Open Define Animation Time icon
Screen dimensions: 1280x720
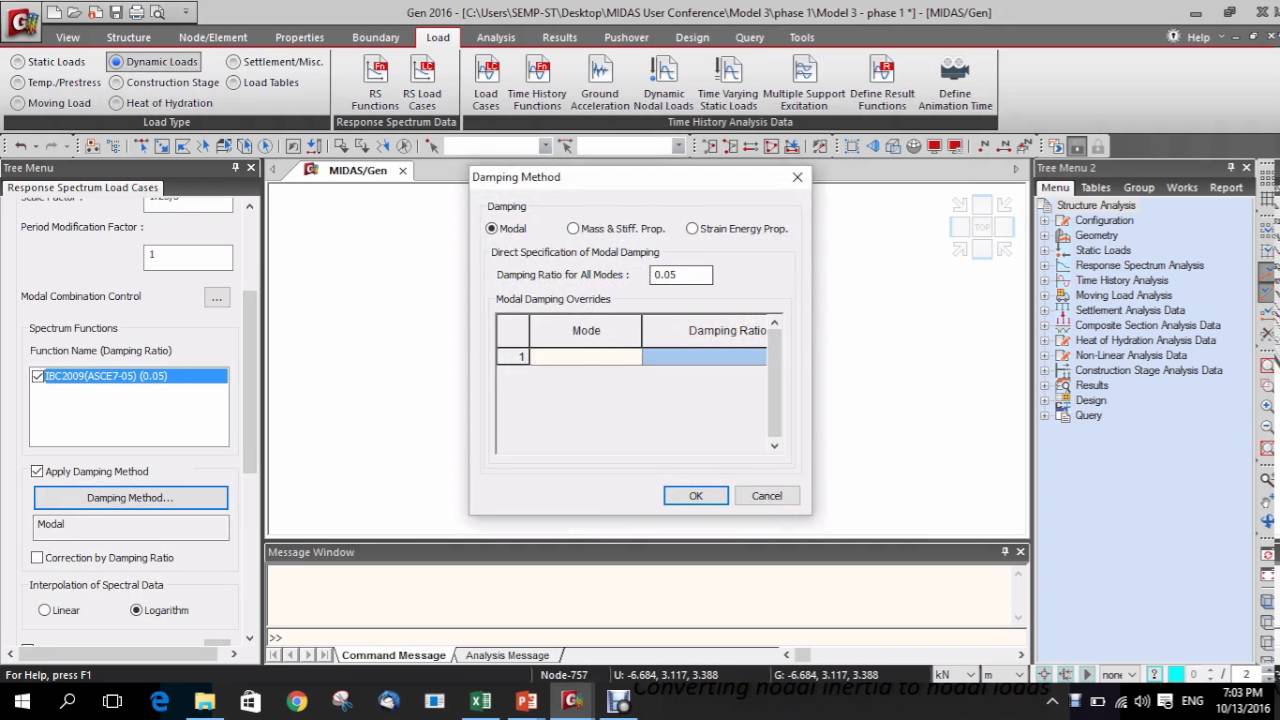tap(955, 83)
